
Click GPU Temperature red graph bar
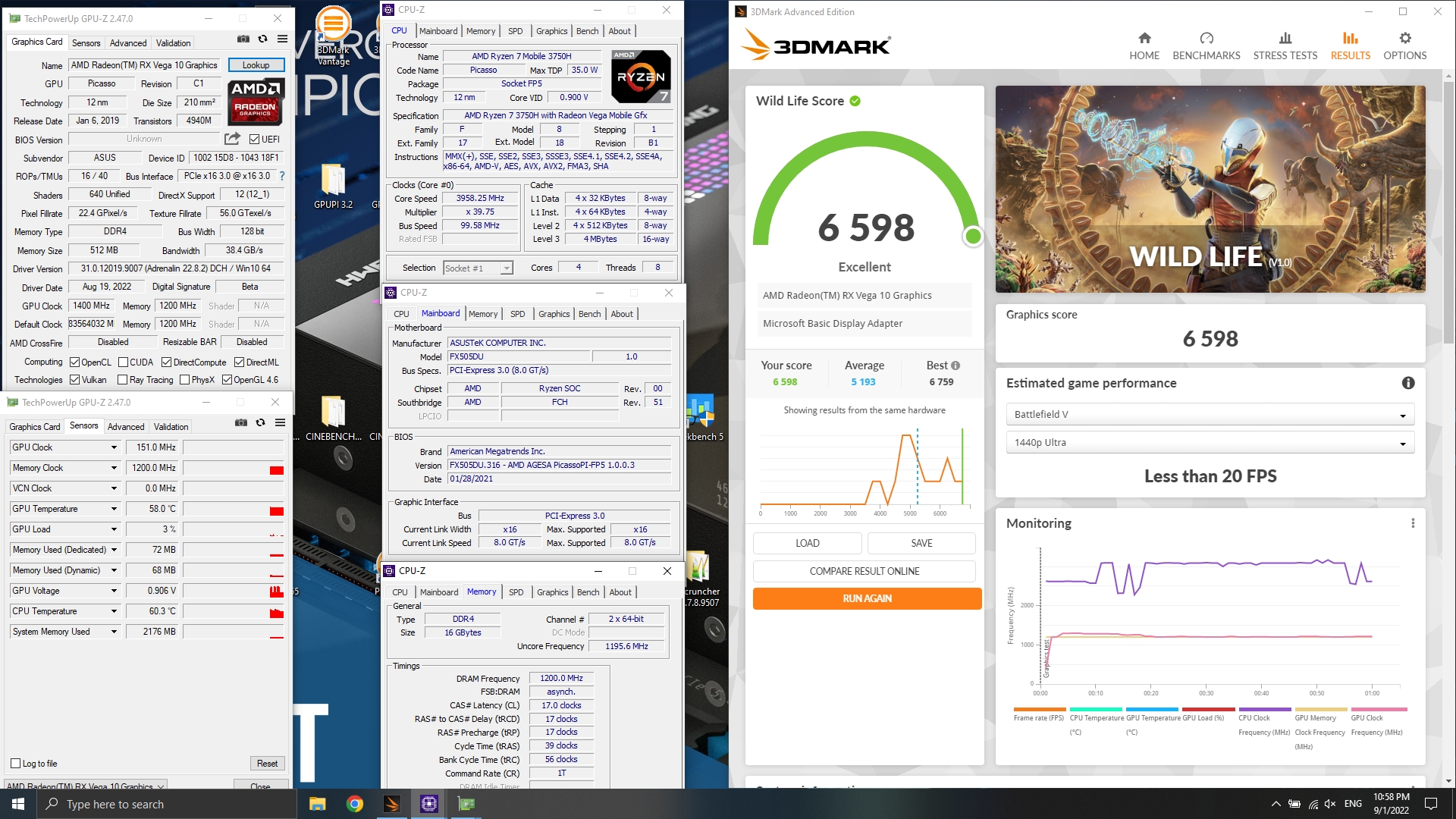[277, 511]
